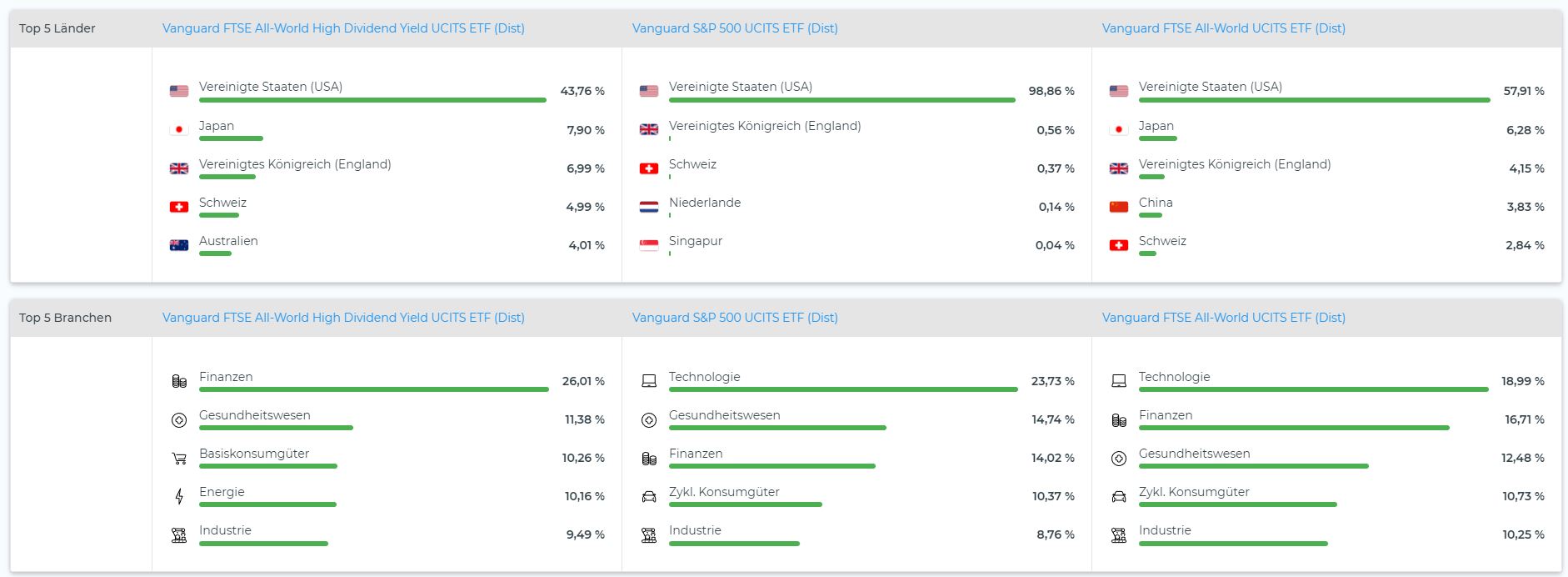Screen dimensions: 1568x577
Task: Click the 4,99 % value
Action: 586,207
